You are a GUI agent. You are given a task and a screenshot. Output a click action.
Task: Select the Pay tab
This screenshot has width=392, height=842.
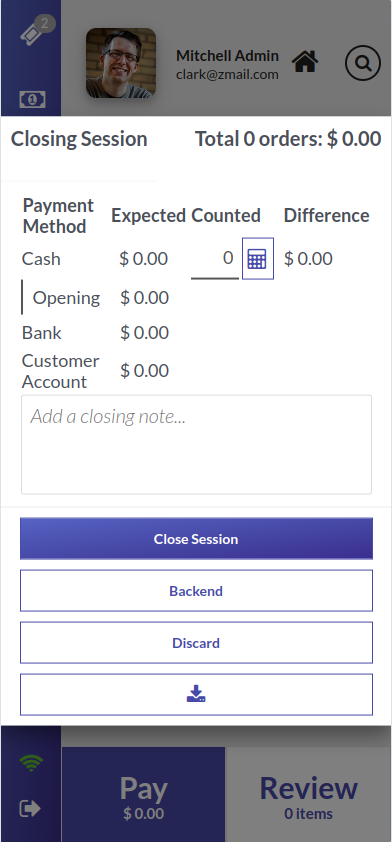(143, 795)
